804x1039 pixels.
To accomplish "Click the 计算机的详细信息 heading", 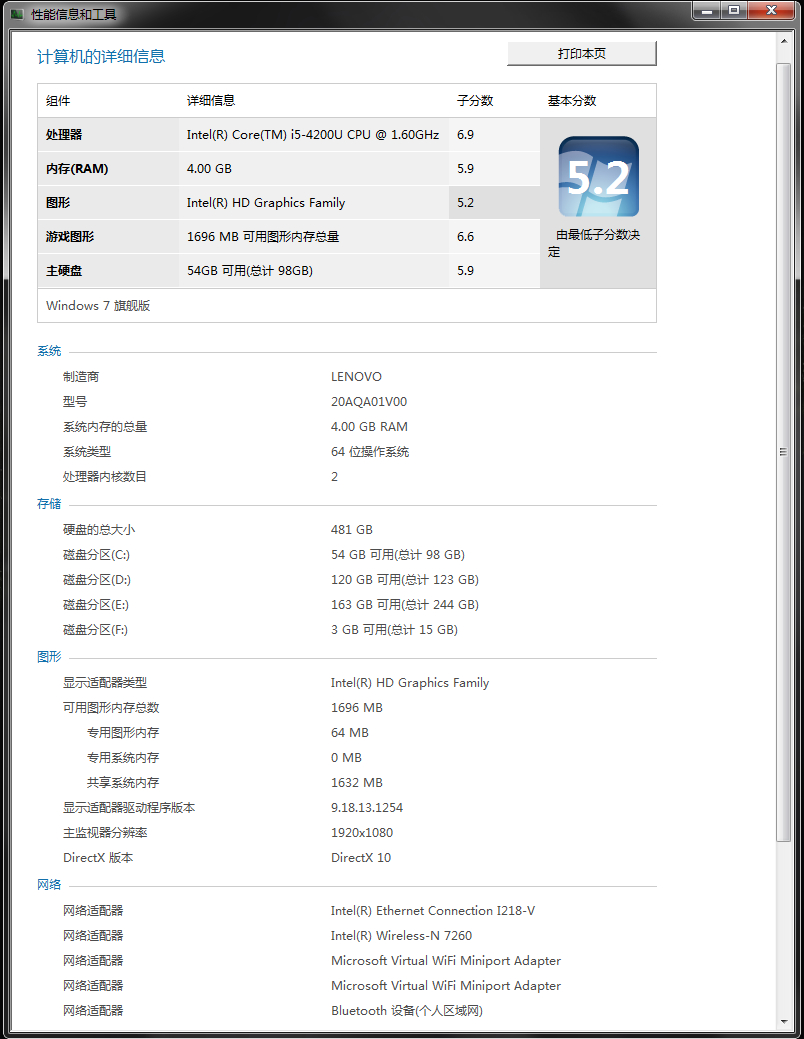I will point(101,56).
